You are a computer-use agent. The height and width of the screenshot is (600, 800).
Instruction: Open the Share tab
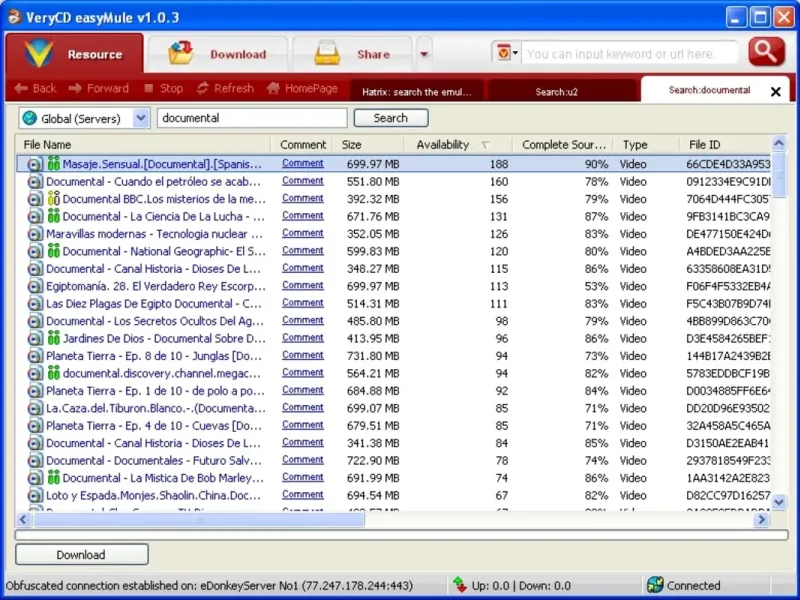point(353,54)
